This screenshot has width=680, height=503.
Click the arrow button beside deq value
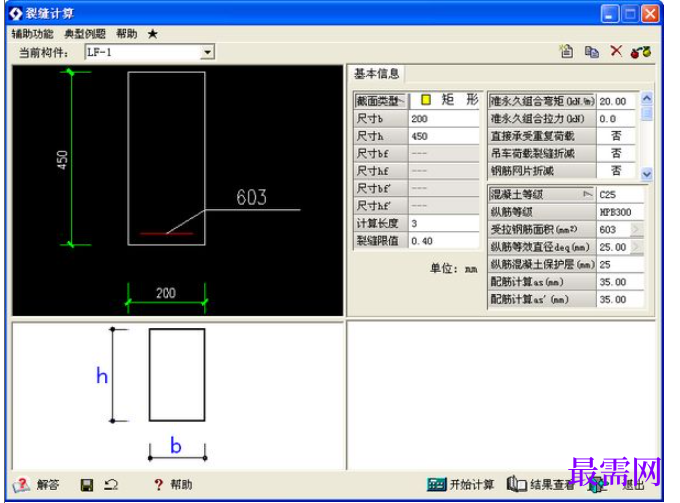click(637, 247)
